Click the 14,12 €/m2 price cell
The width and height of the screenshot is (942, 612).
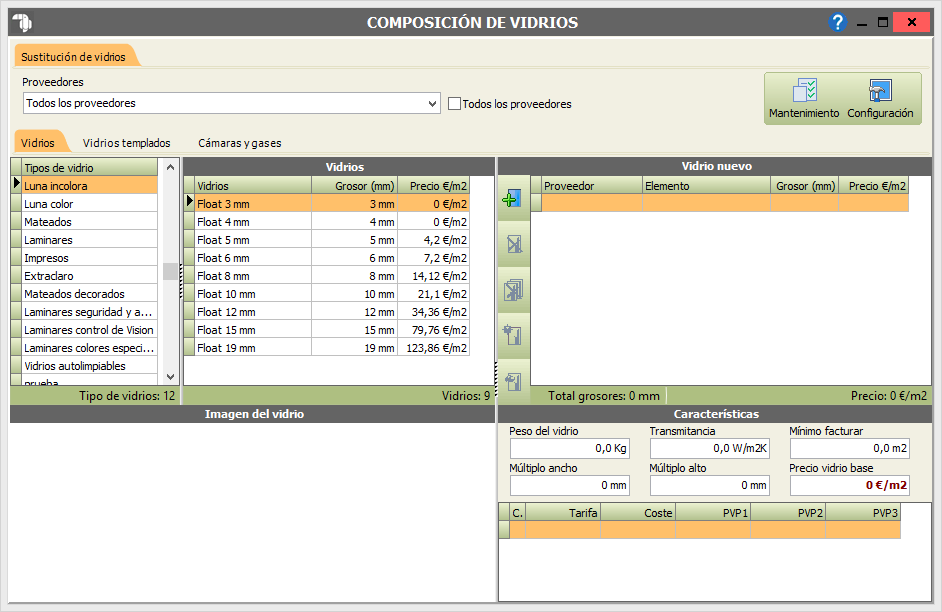(433, 276)
